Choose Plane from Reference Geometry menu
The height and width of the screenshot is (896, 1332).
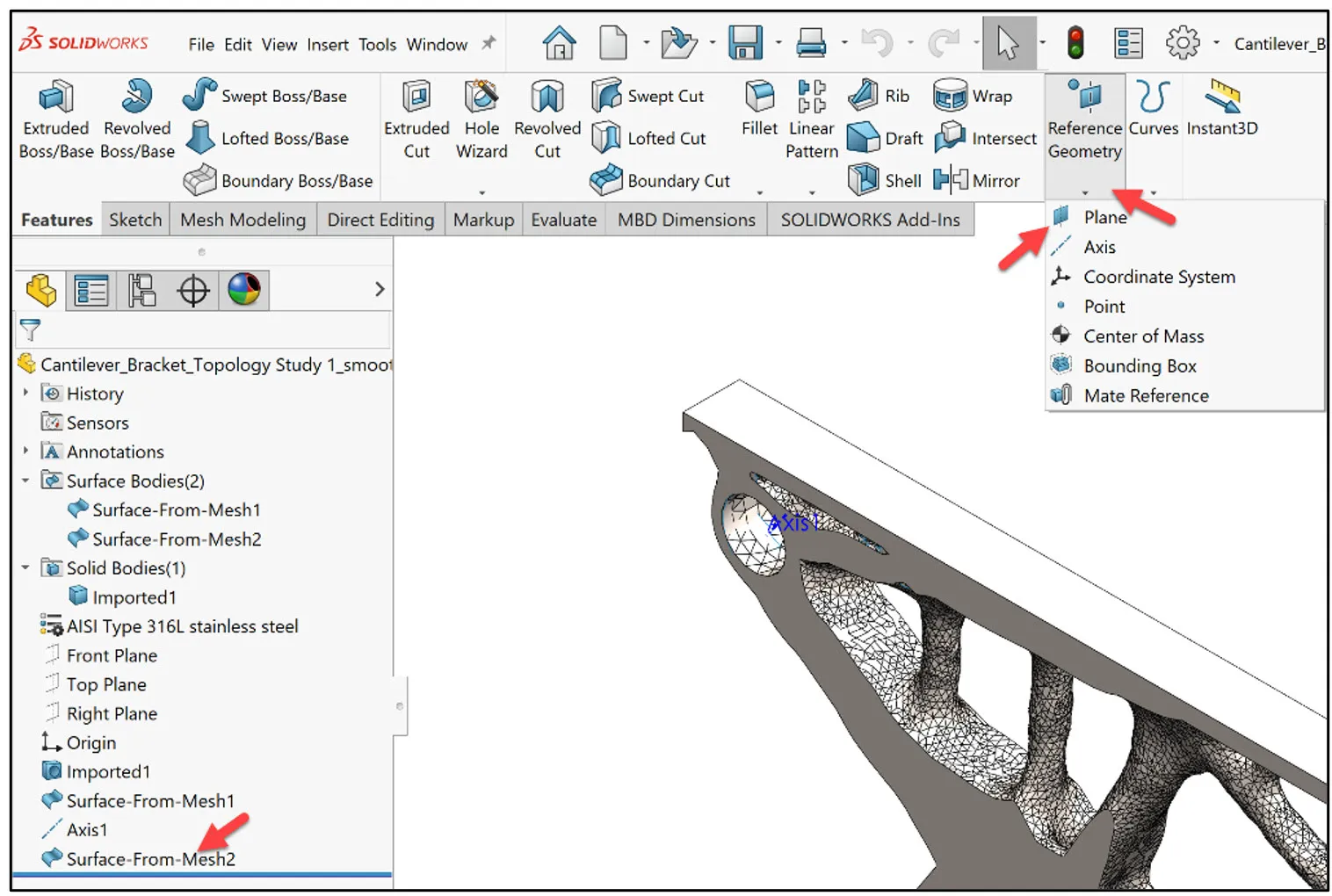1104,217
